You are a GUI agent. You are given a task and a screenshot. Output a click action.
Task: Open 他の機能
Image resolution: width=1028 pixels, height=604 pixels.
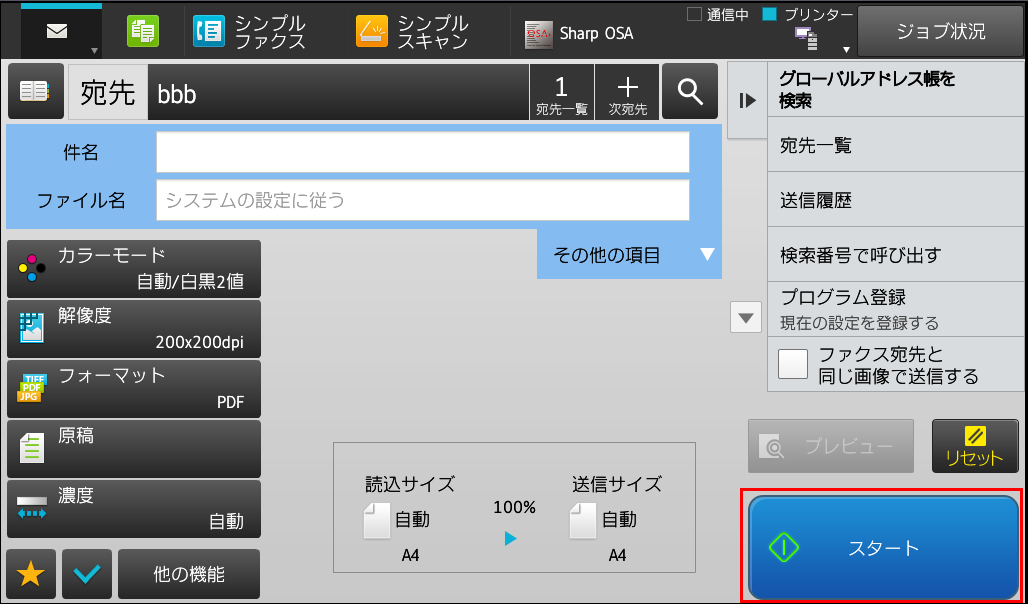tap(189, 574)
